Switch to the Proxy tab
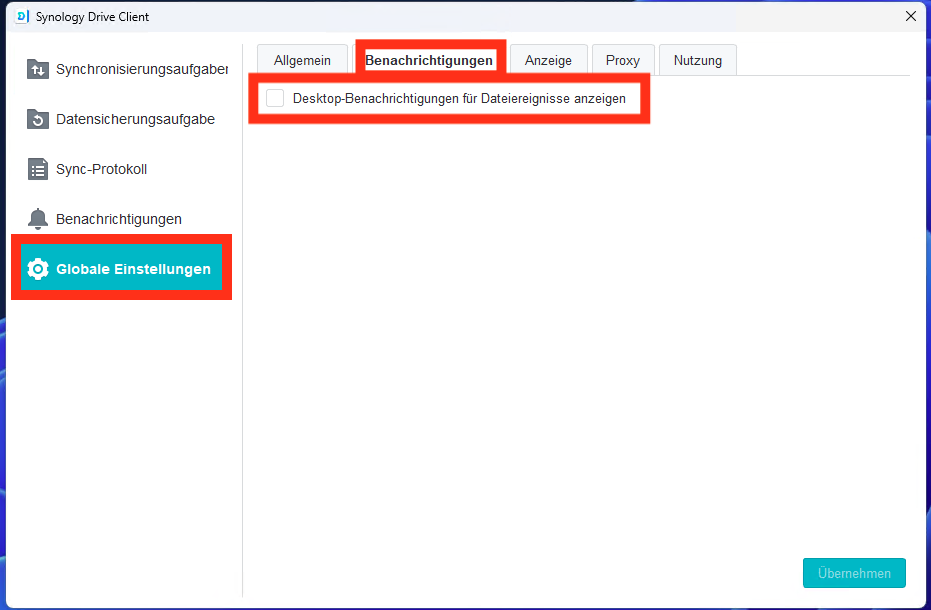Image resolution: width=931 pixels, height=610 pixels. coord(622,60)
